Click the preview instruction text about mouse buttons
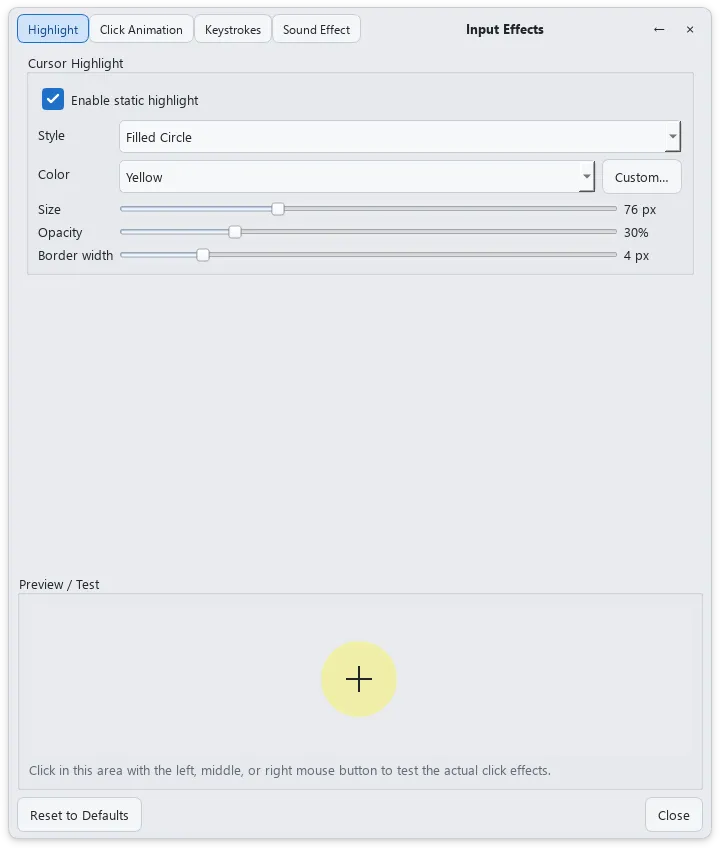 [x=290, y=770]
